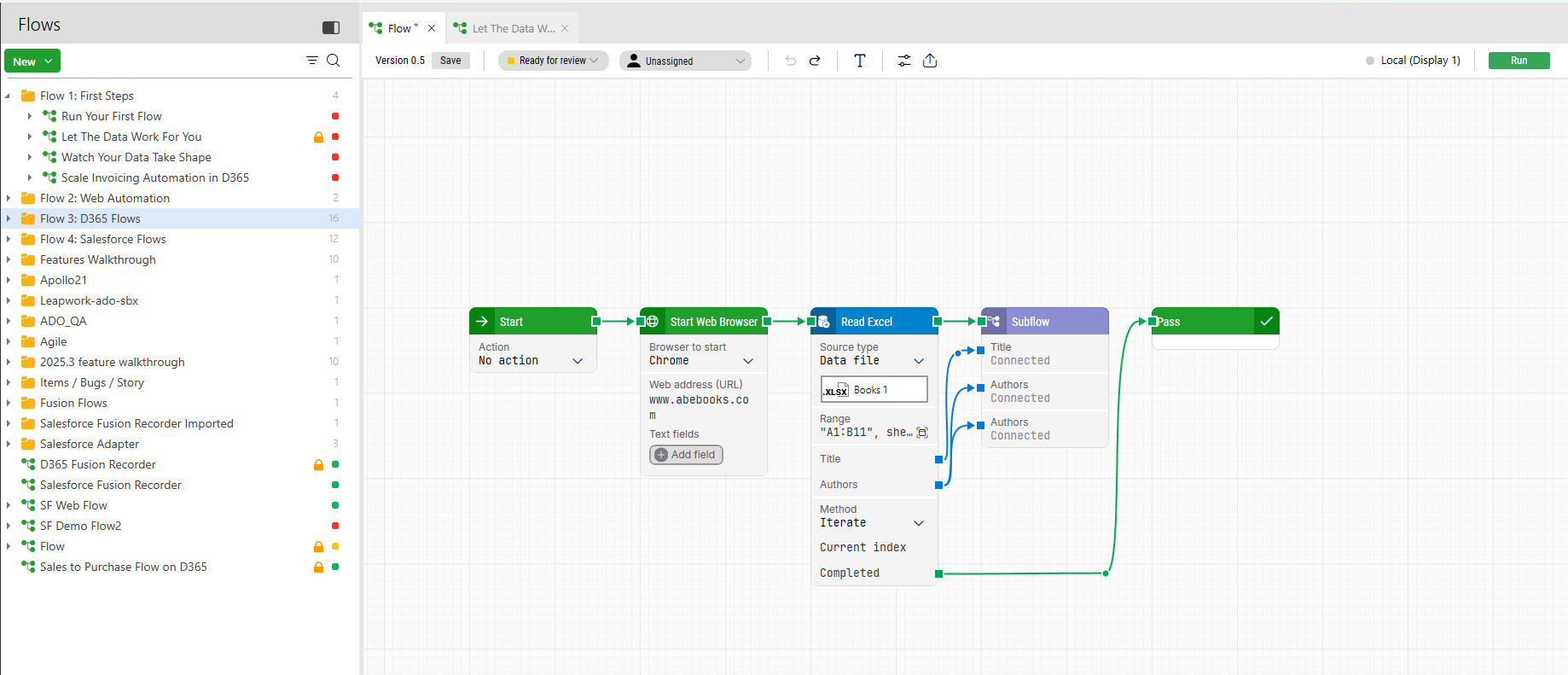Click the filter icon in Flows panel
Screen dimensions: 1568x675
coord(312,61)
